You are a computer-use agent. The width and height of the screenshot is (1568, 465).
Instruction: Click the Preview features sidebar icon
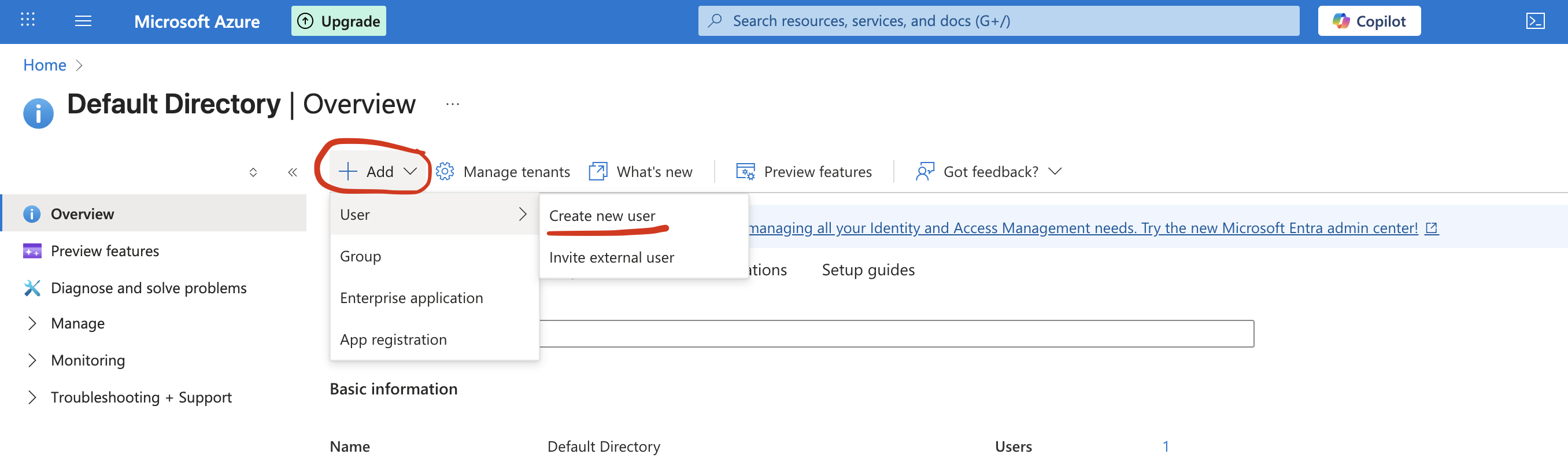[32, 251]
